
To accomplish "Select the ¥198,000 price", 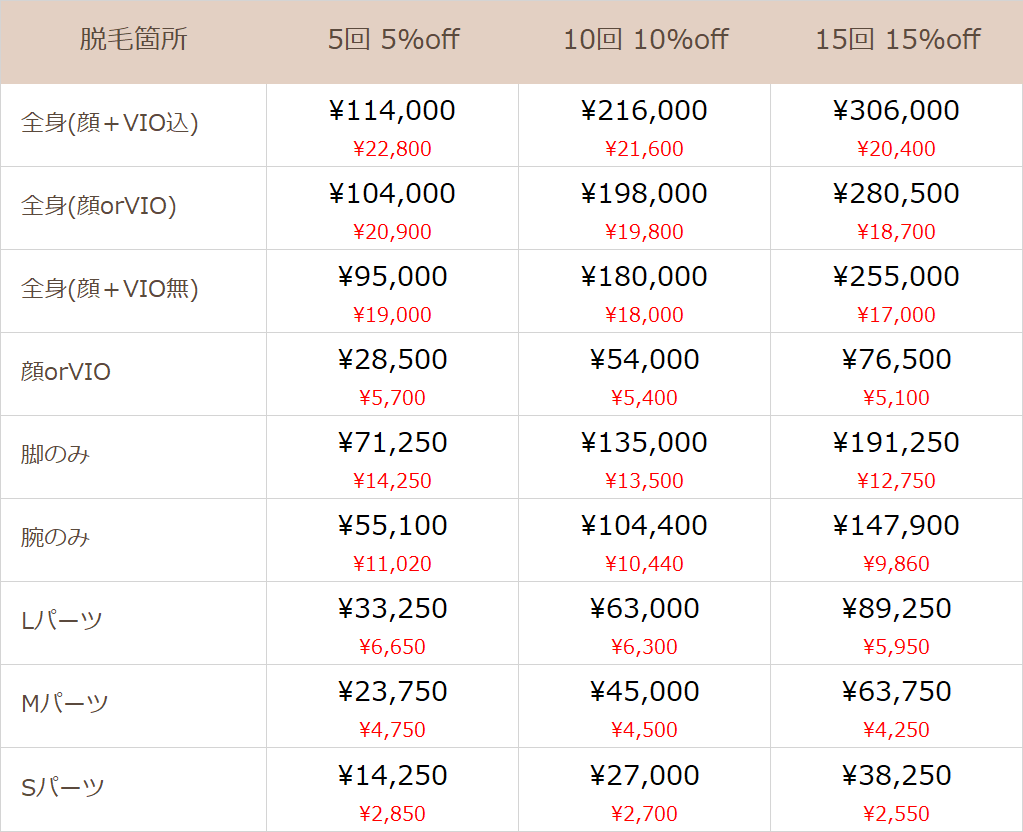I will coord(644,193).
